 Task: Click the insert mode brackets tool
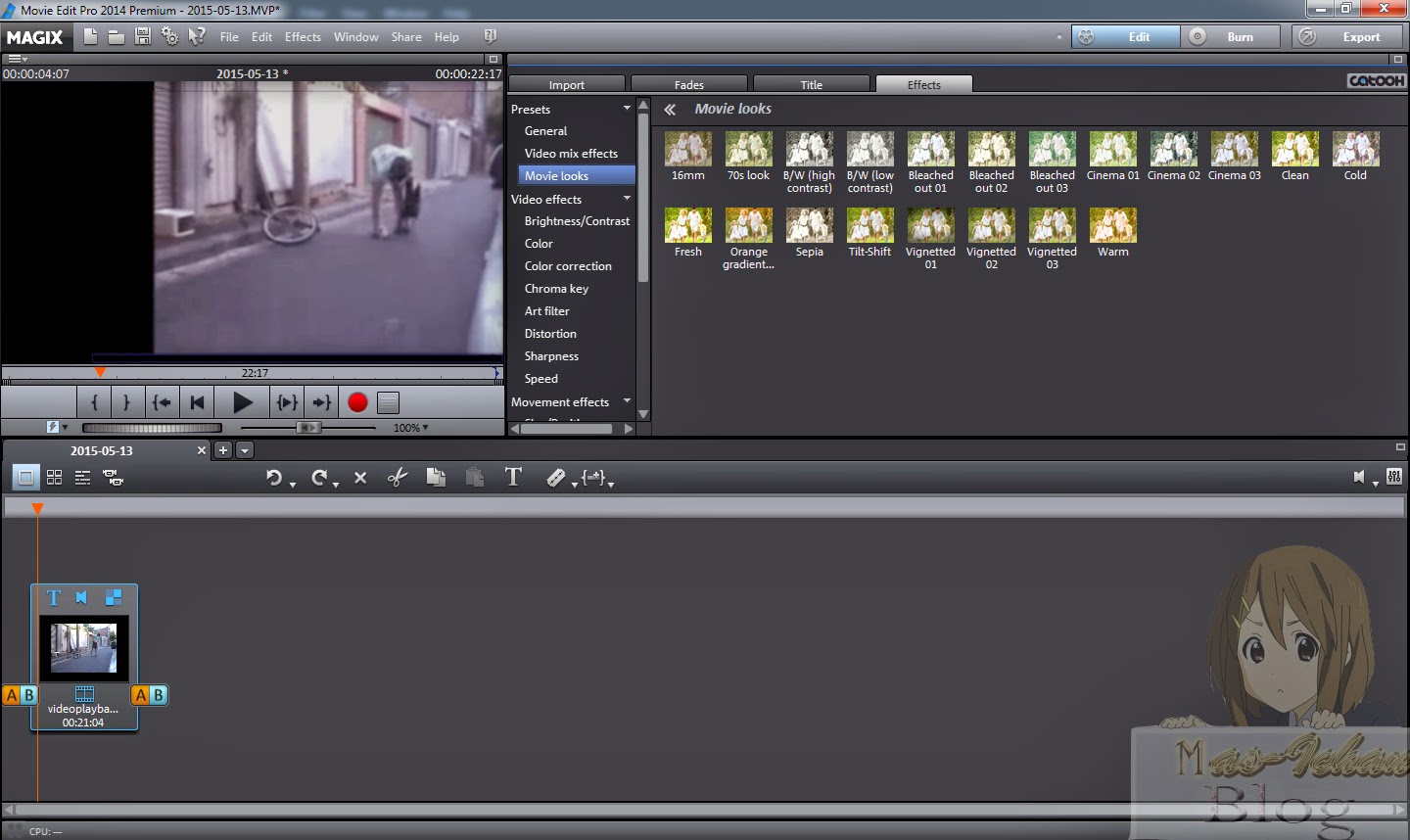pyautogui.click(x=593, y=478)
